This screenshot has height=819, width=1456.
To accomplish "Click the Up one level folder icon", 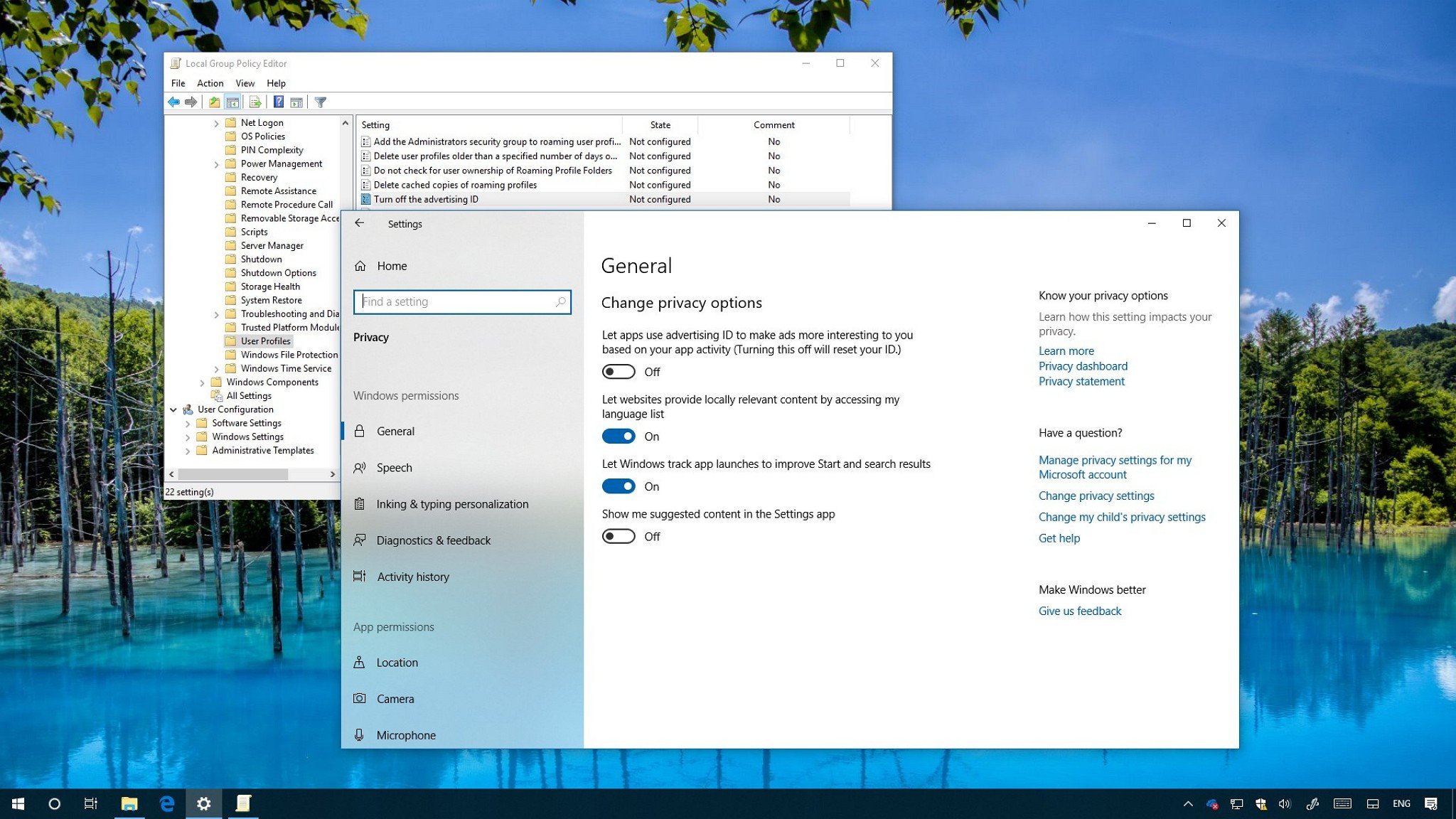I will tap(214, 102).
